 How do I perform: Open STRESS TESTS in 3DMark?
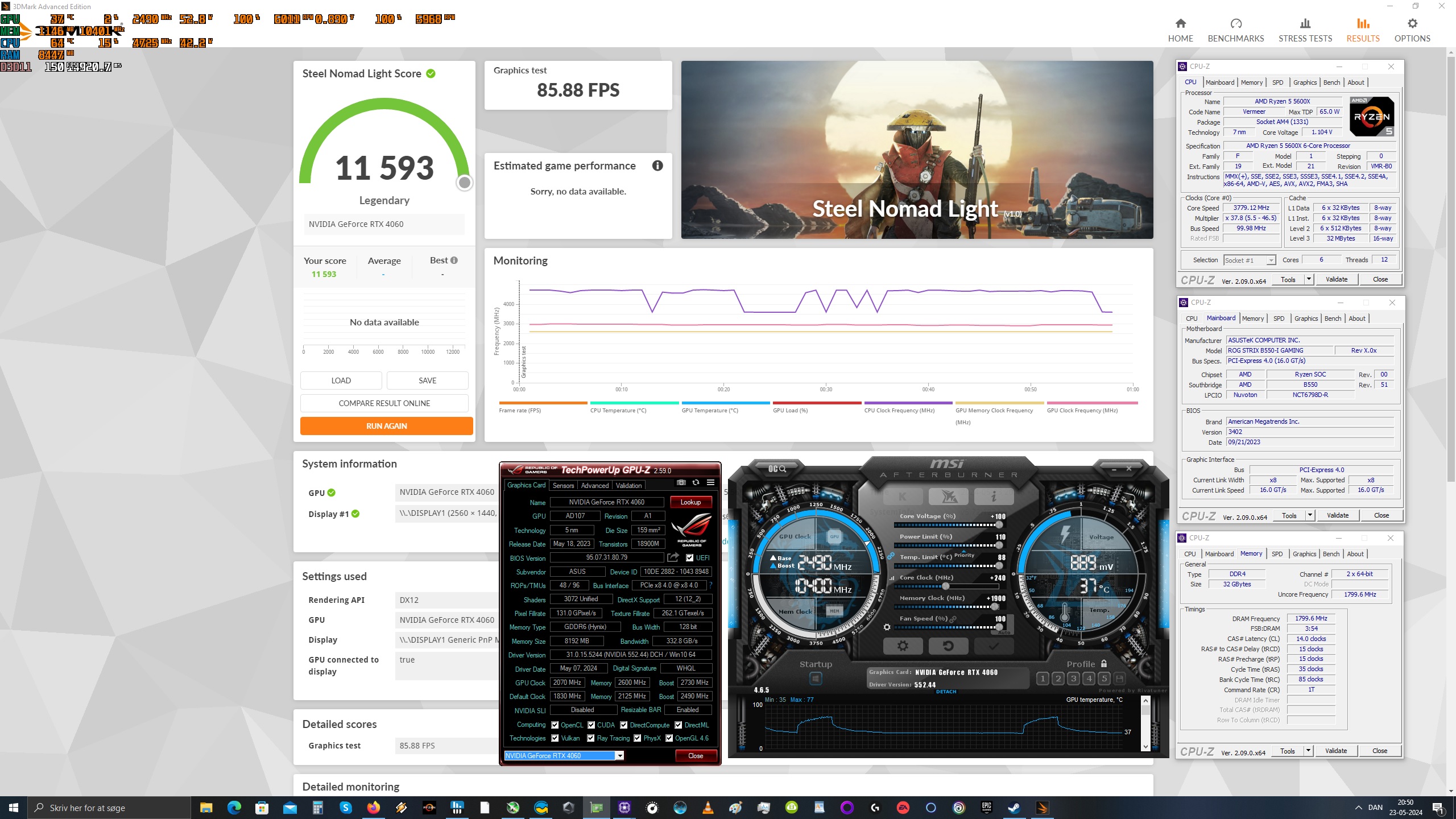point(1305,30)
